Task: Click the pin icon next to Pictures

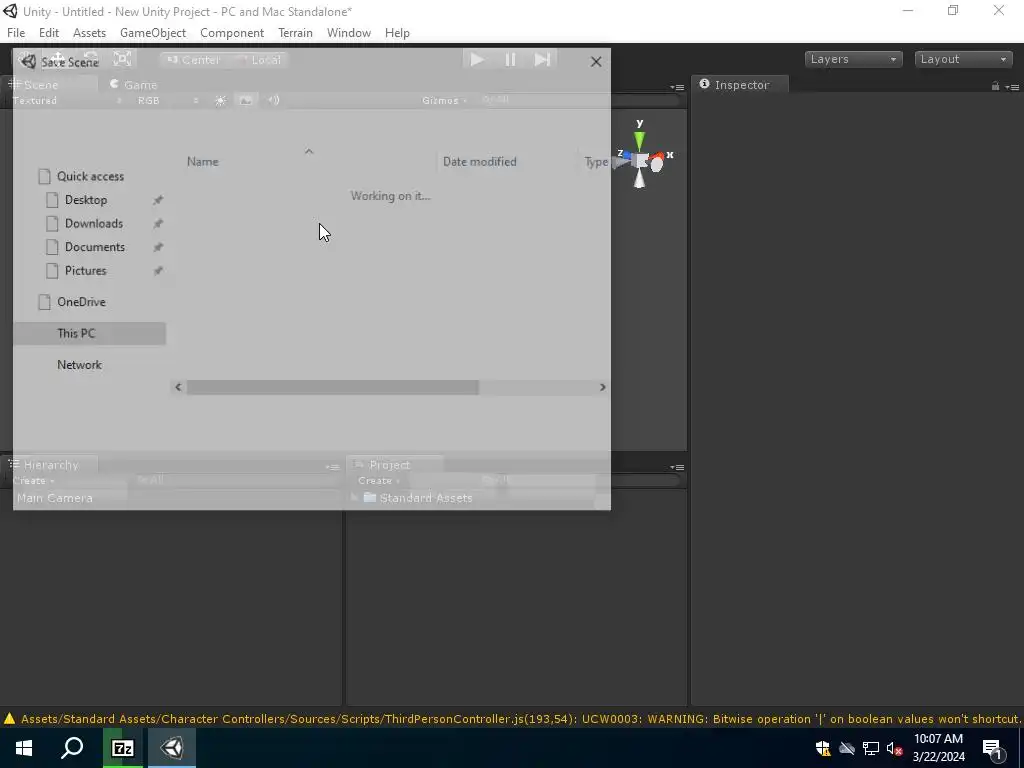Action: 157,270
